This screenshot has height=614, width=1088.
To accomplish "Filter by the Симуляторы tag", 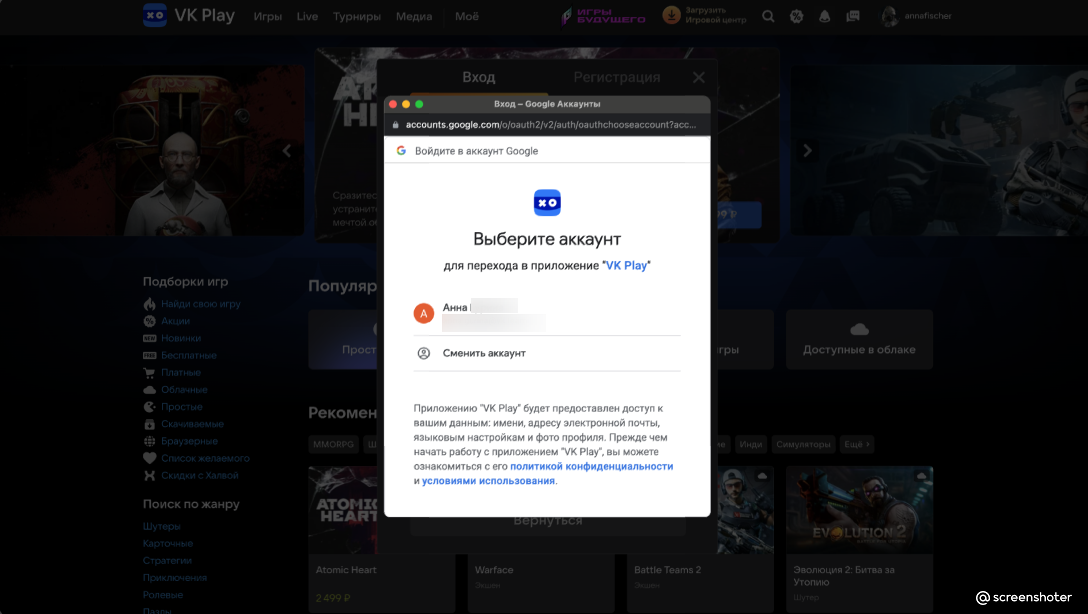I will [x=803, y=444].
